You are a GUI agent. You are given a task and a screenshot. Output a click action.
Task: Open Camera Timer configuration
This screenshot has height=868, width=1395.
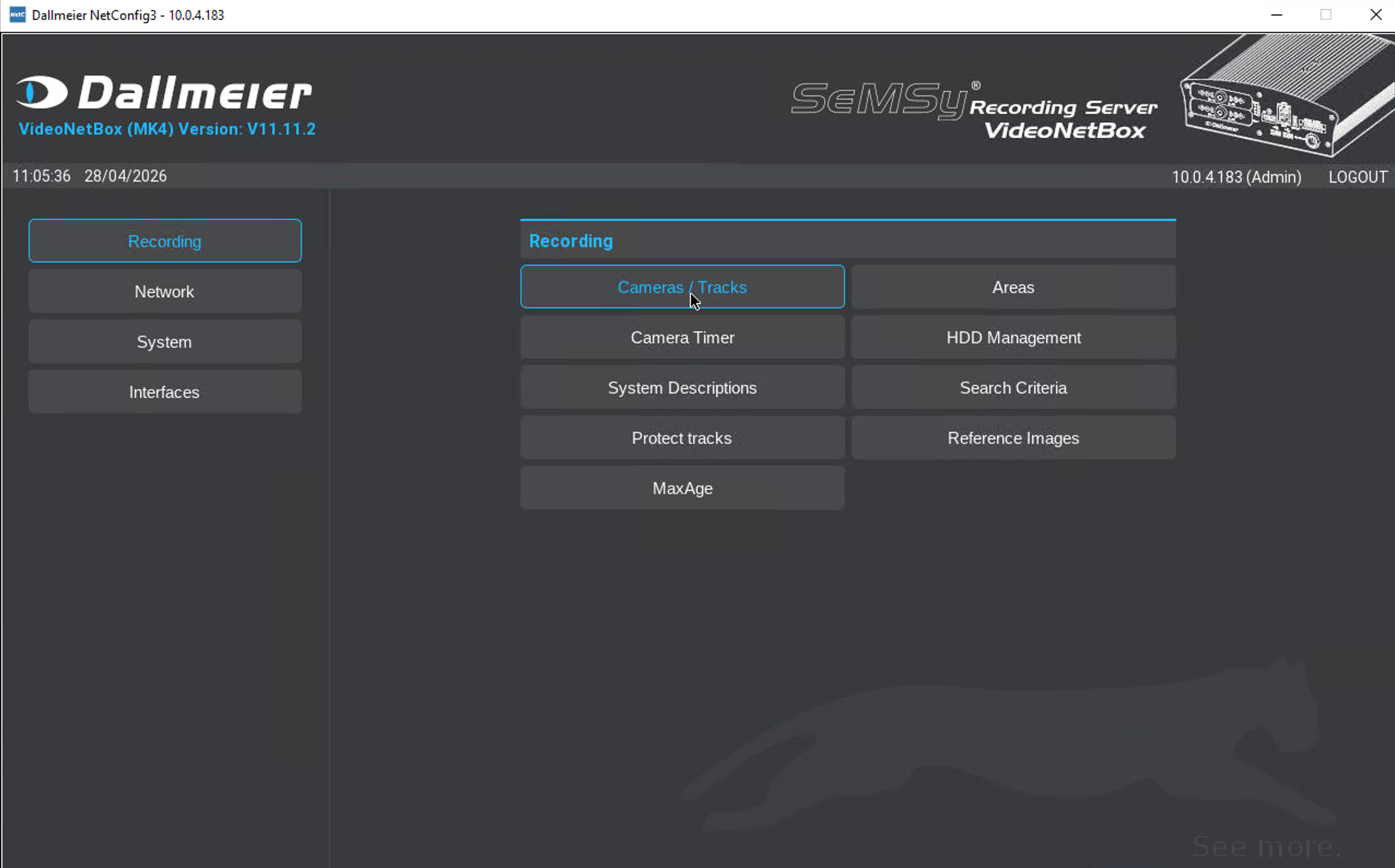pyautogui.click(x=682, y=338)
